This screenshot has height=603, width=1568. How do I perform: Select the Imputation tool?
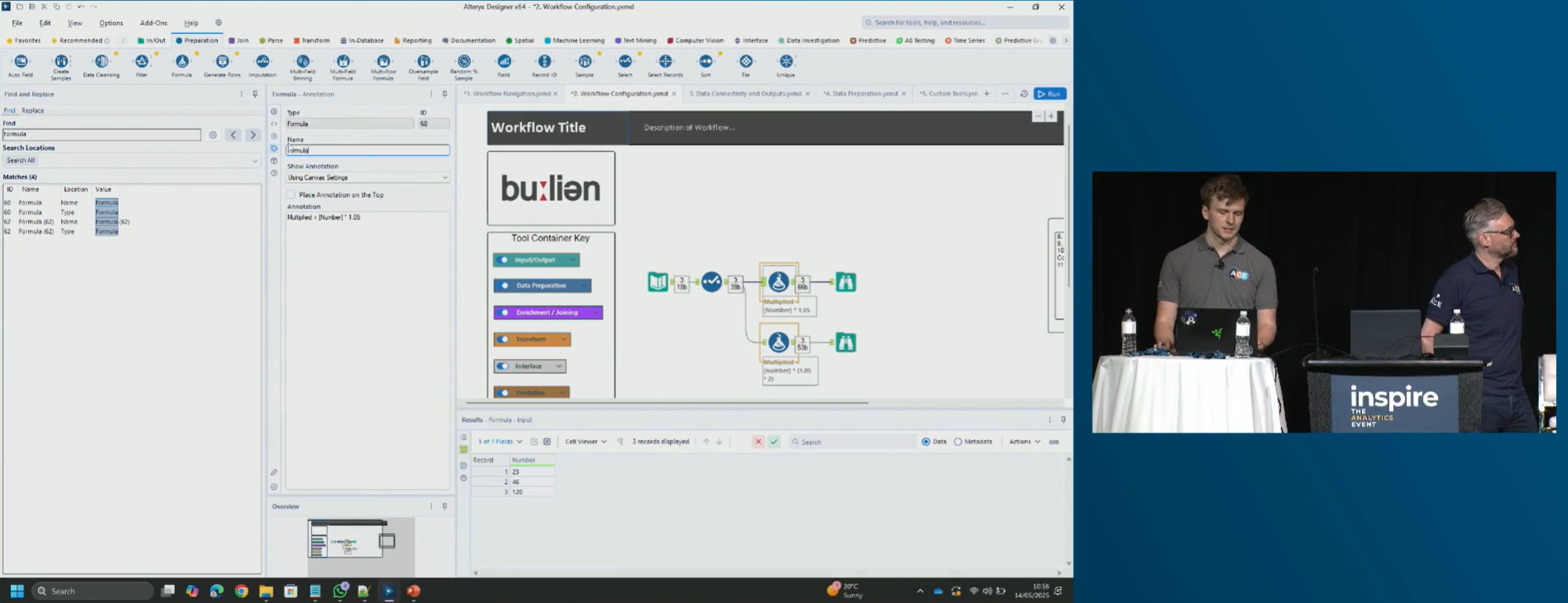point(263,65)
